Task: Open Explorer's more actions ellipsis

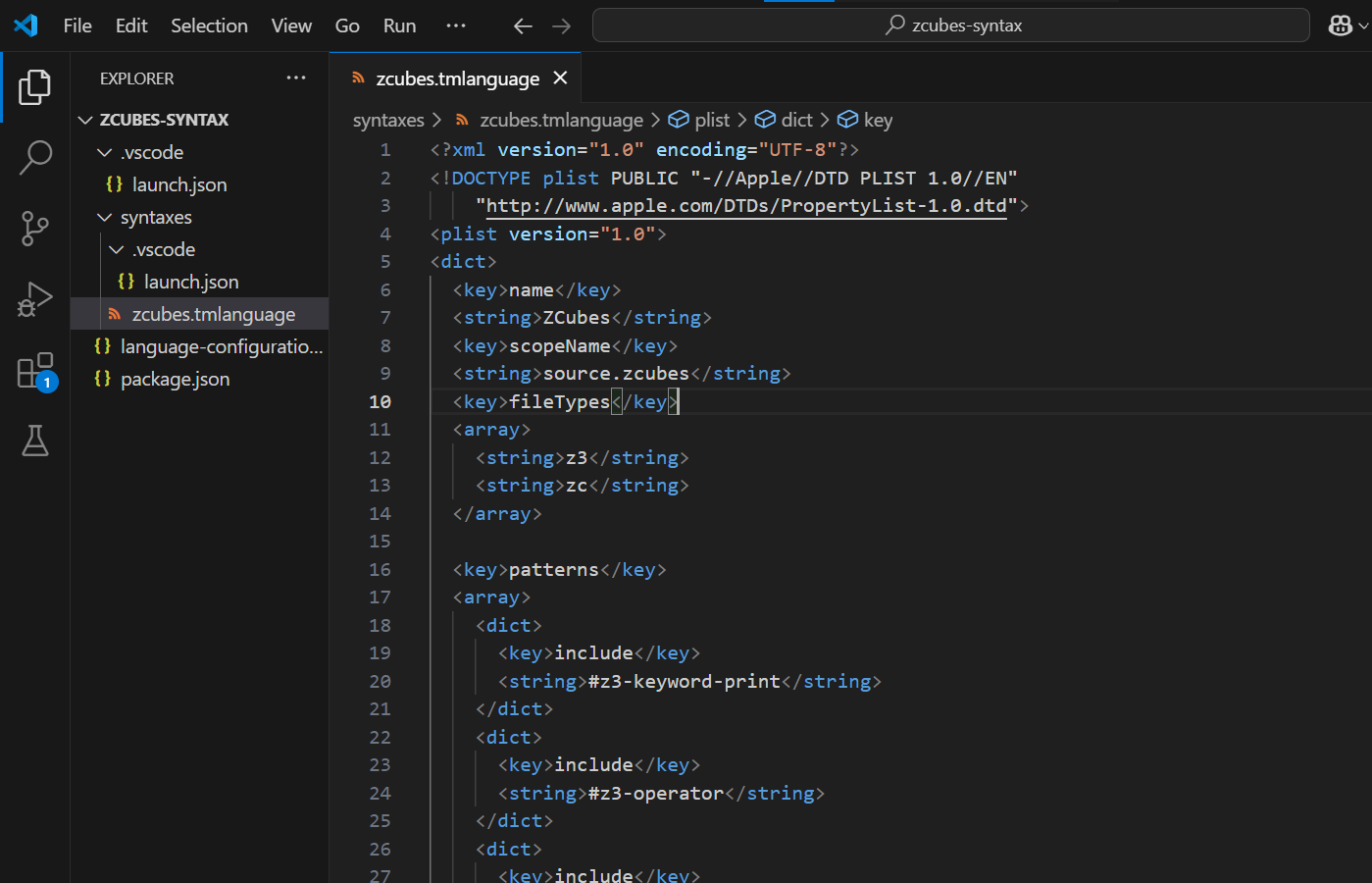Action: pyautogui.click(x=296, y=78)
